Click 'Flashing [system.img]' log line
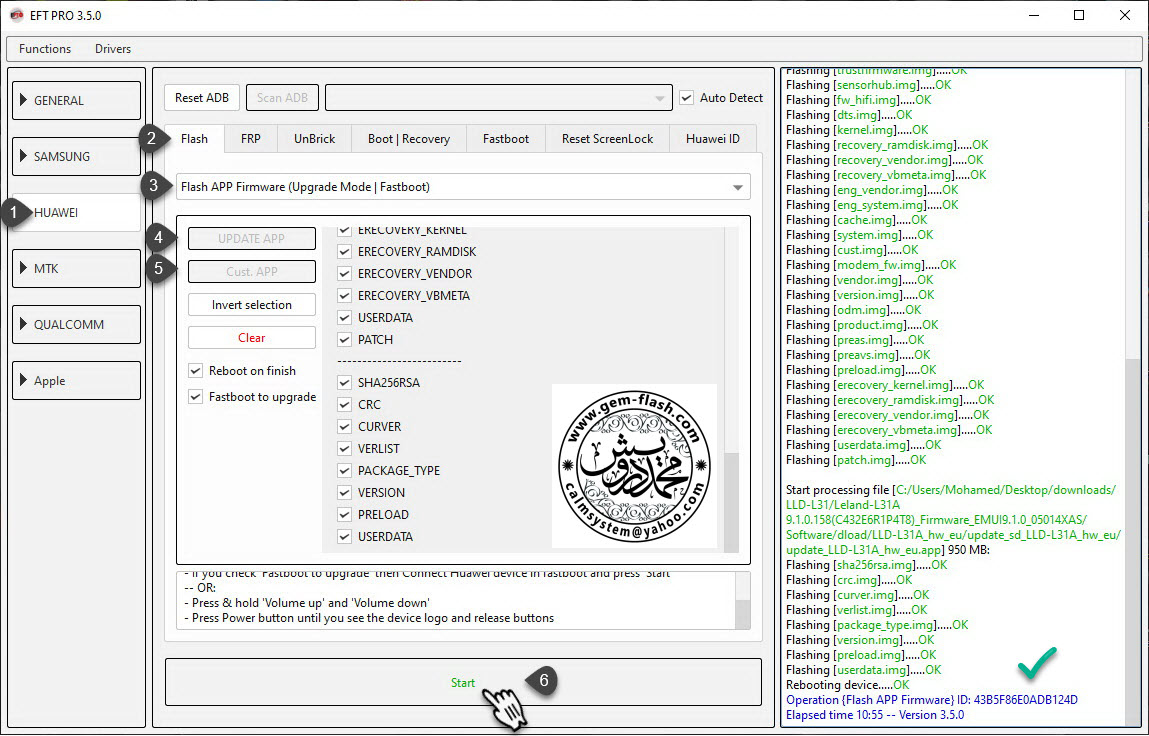This screenshot has width=1149, height=736. (x=860, y=235)
